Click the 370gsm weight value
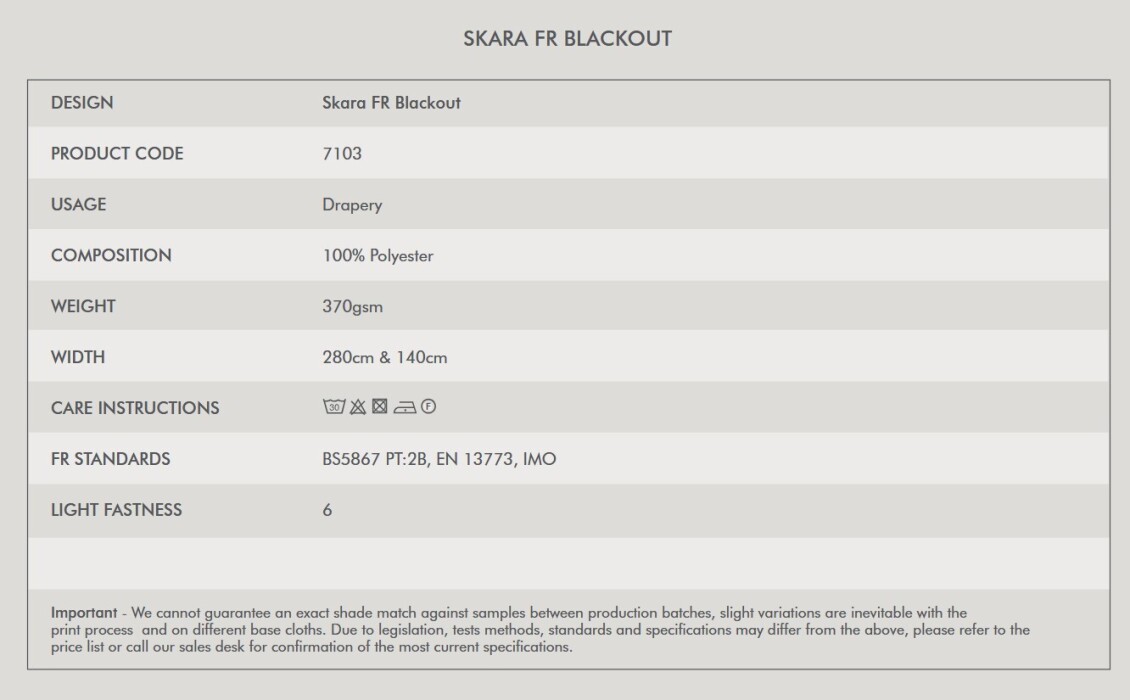The width and height of the screenshot is (1130, 700). click(x=352, y=306)
